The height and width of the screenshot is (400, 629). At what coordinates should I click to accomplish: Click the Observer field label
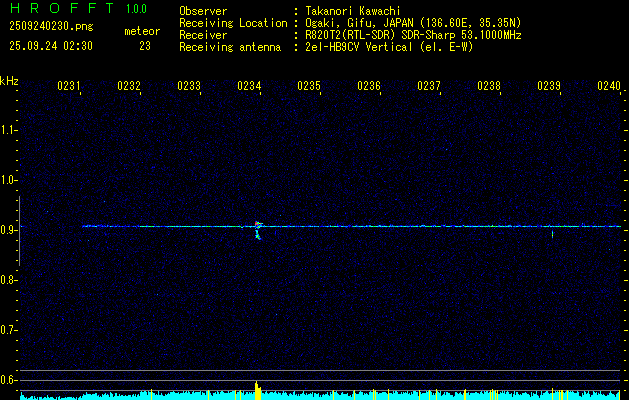(x=203, y=11)
